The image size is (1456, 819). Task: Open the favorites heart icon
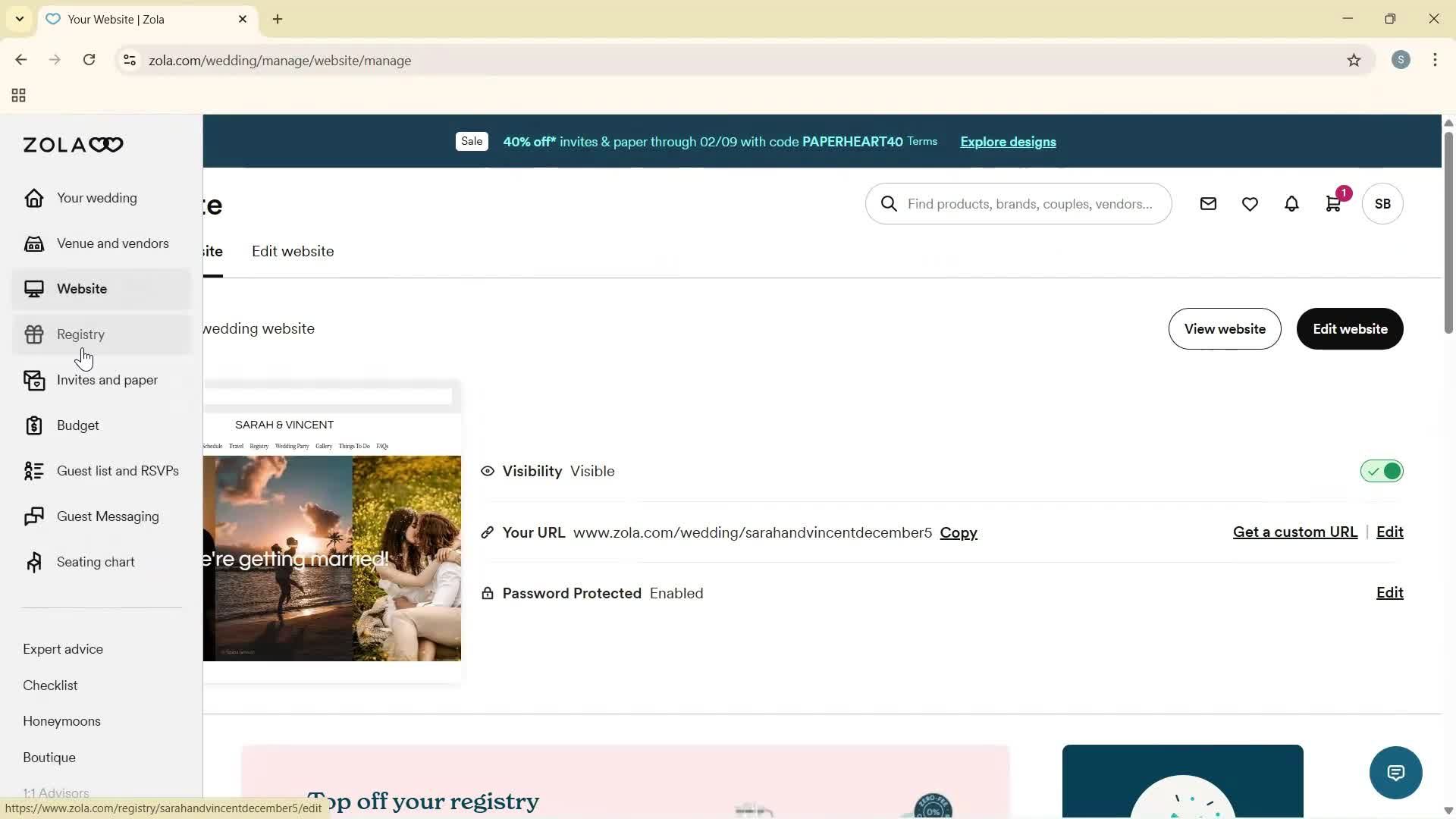coord(1250,203)
